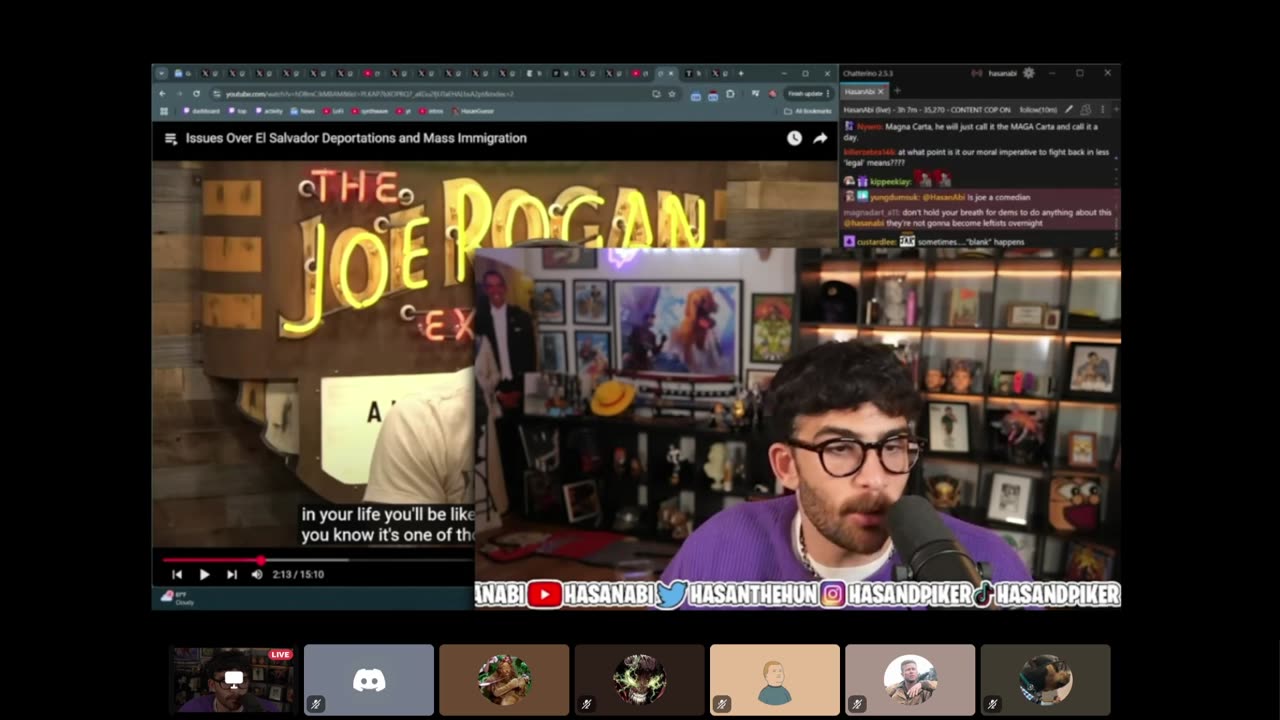The width and height of the screenshot is (1280, 720).
Task: Play the Joe Rogan YouTube video
Action: pos(204,574)
